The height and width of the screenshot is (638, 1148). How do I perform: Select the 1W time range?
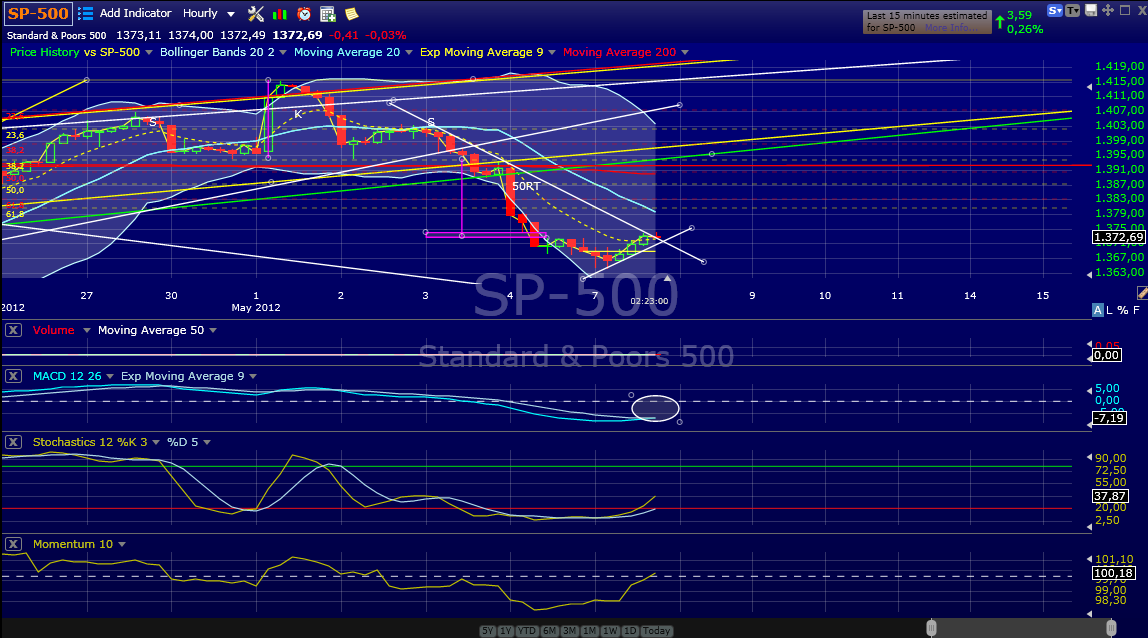tap(610, 631)
